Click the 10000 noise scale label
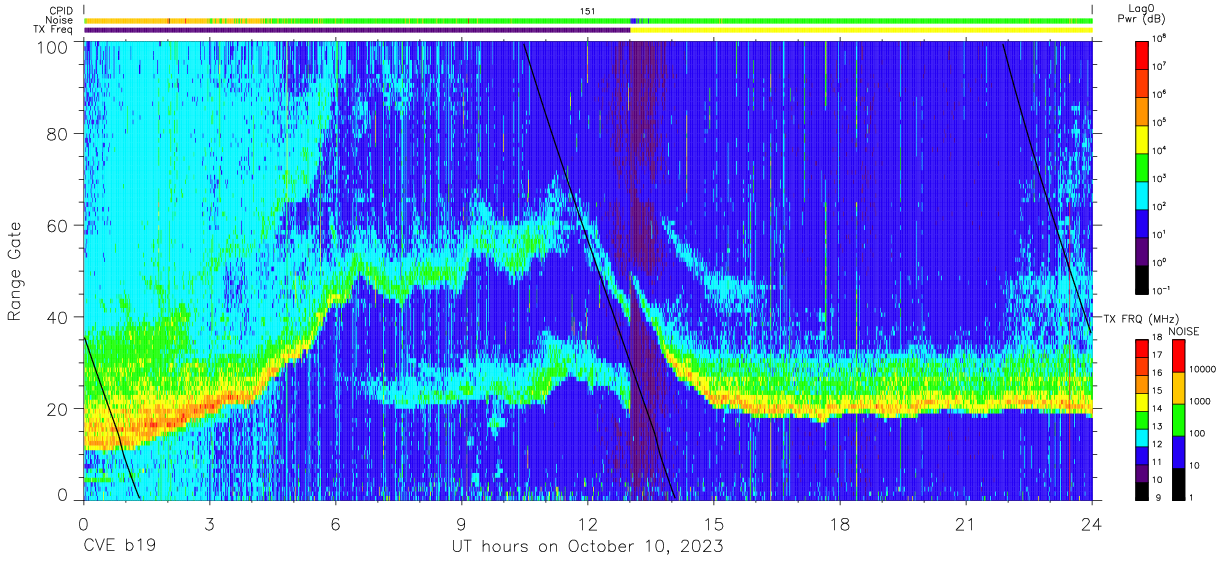The height and width of the screenshot is (567, 1228). click(1202, 368)
